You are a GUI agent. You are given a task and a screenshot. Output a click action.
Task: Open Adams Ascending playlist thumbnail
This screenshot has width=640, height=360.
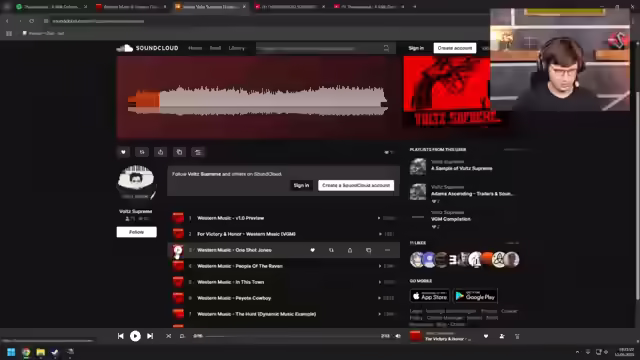[418, 192]
